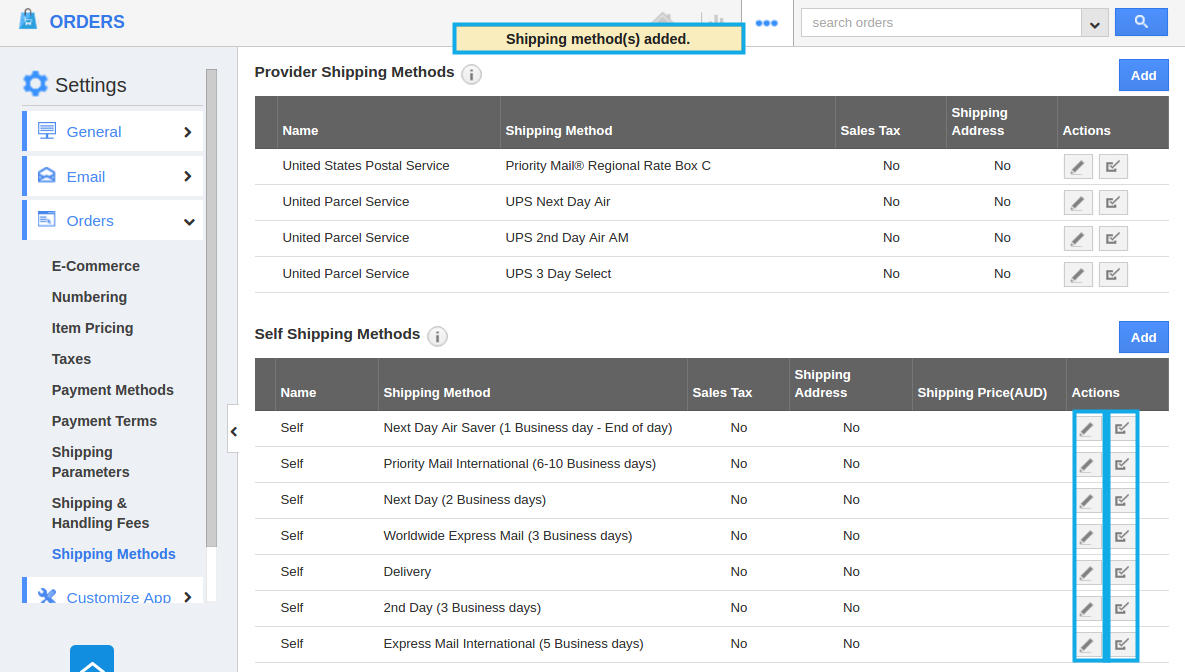Edit the UPS 3 Day Select row
This screenshot has width=1185, height=672.
[x=1078, y=274]
